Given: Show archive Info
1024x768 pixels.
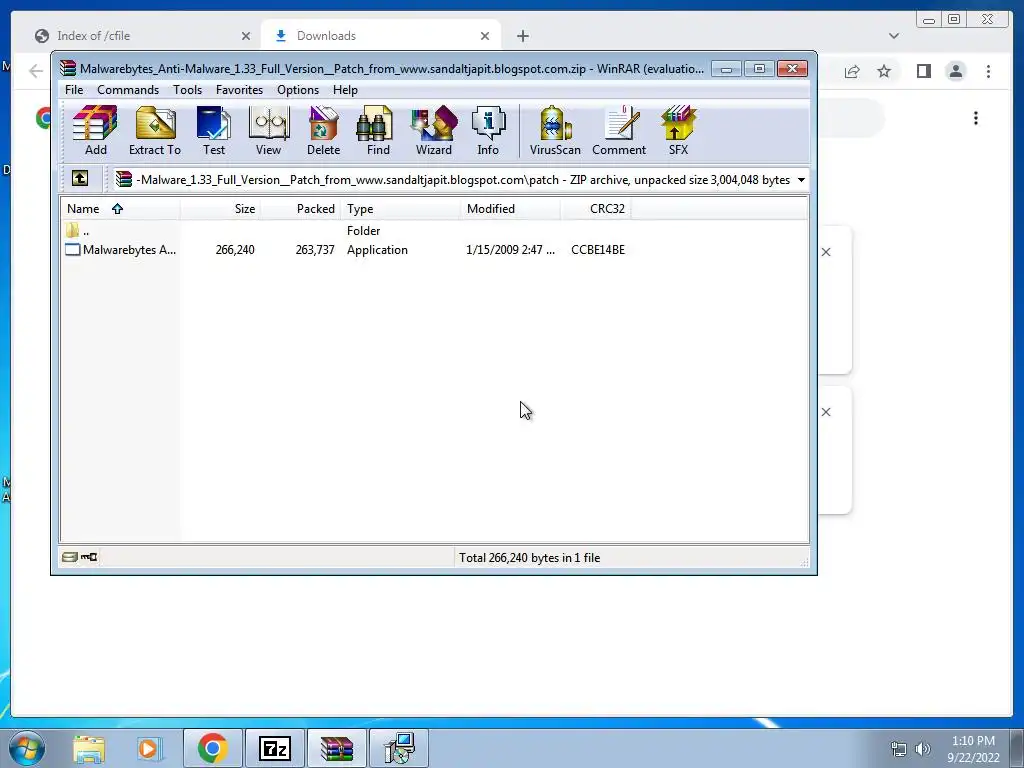Looking at the screenshot, I should [x=488, y=131].
